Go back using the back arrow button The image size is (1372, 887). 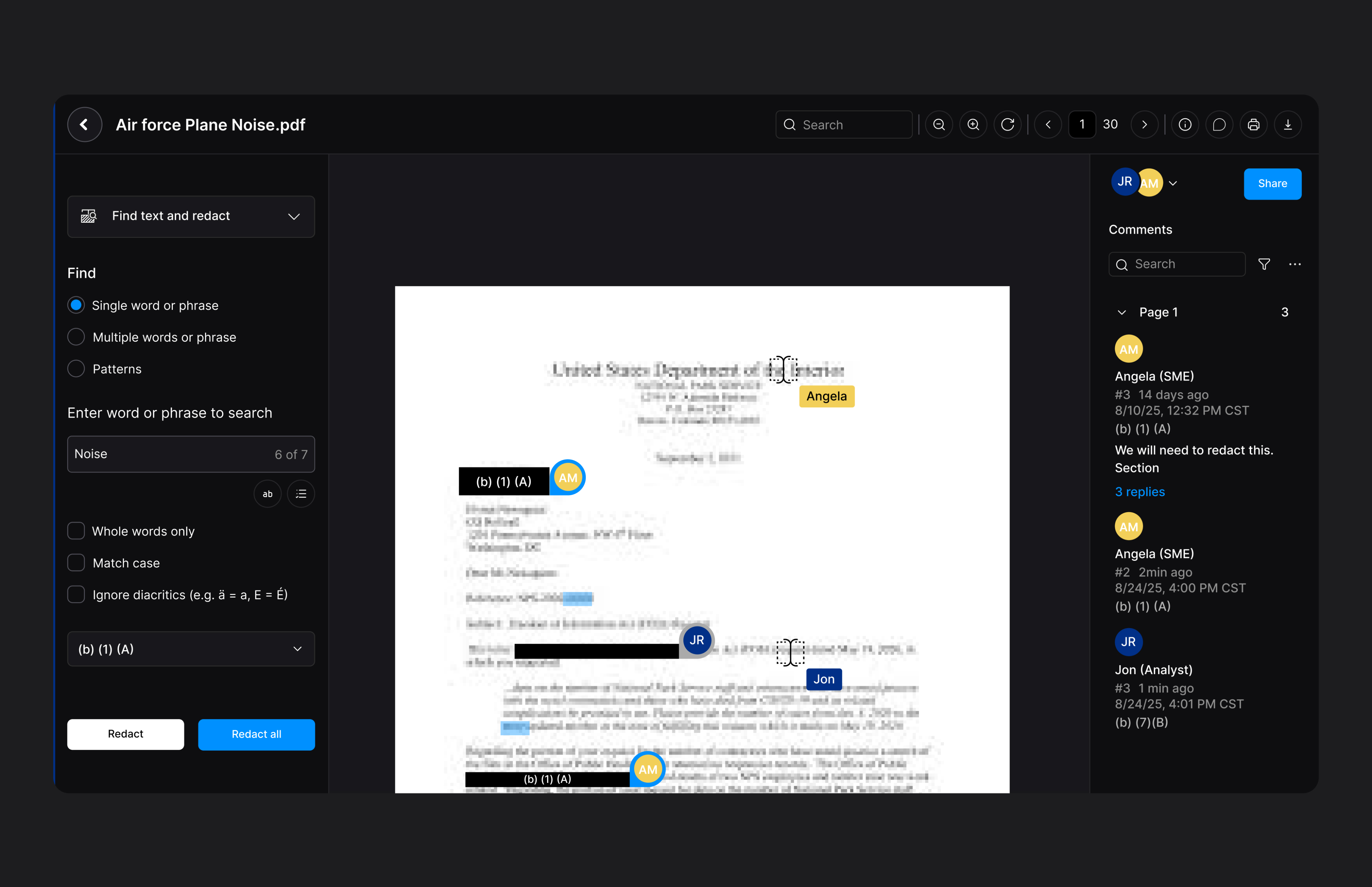pyautogui.click(x=85, y=124)
